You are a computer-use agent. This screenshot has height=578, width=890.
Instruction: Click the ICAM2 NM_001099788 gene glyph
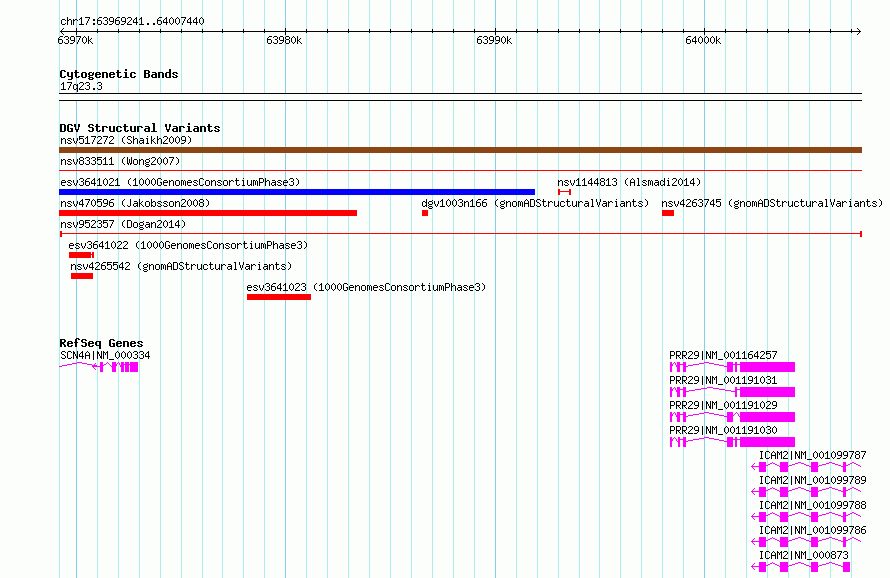tap(806, 517)
